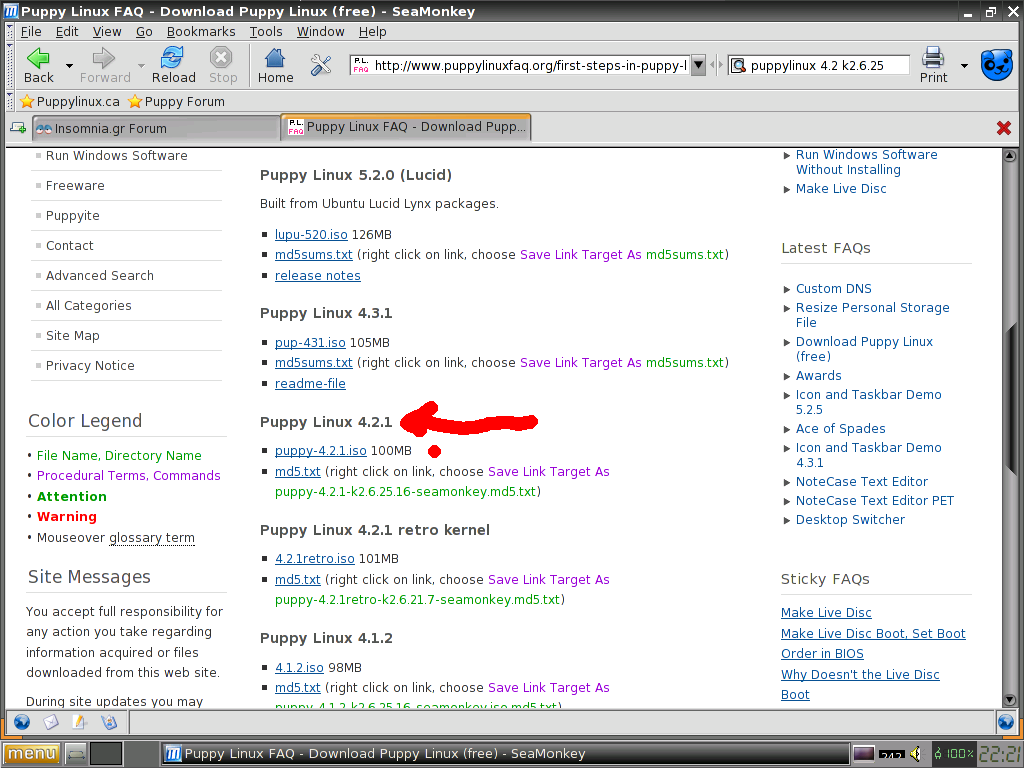1024x768 pixels.
Task: Open a new tab with the tab icon
Action: pyautogui.click(x=18, y=128)
